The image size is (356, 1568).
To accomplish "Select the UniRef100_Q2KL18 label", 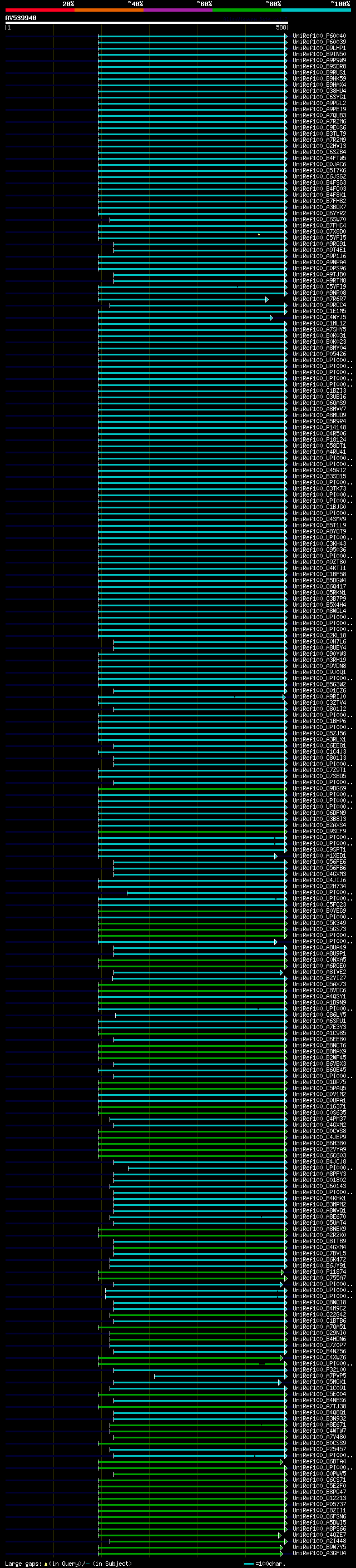I will 319,635.
